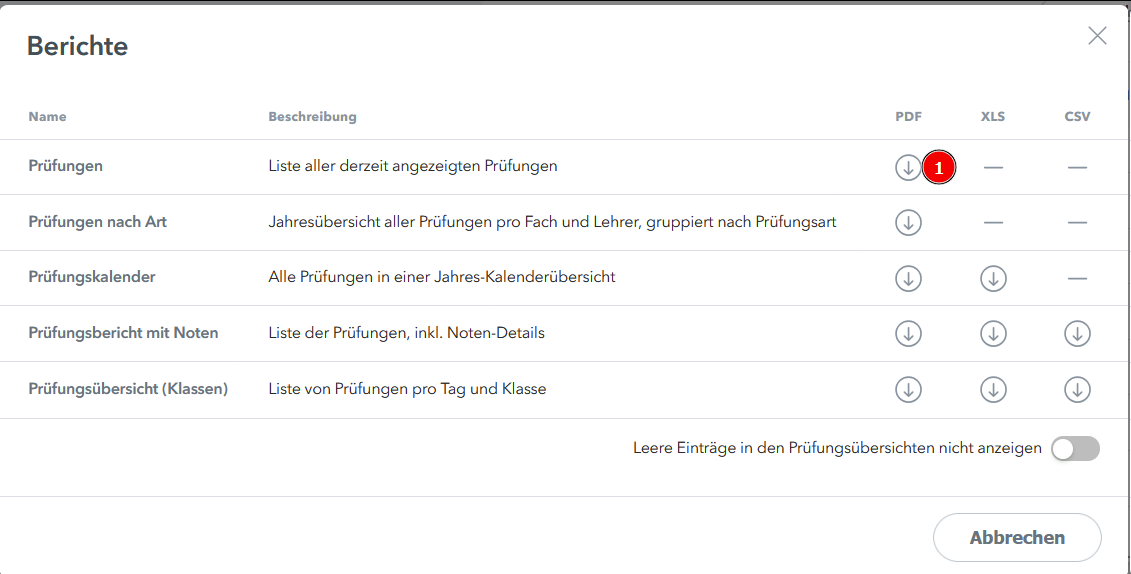This screenshot has width=1131, height=574.
Task: Download Prüfungen report as PDF
Action: 908,167
